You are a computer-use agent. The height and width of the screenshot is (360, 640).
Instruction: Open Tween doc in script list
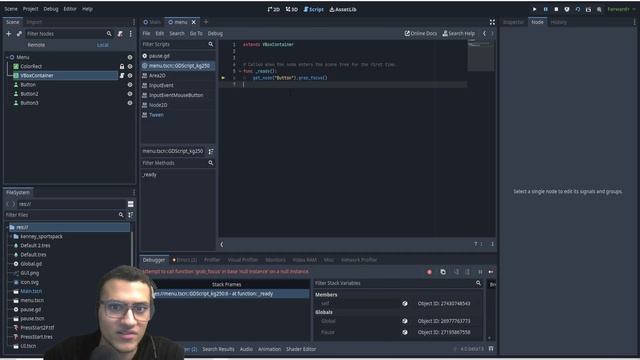[x=156, y=115]
